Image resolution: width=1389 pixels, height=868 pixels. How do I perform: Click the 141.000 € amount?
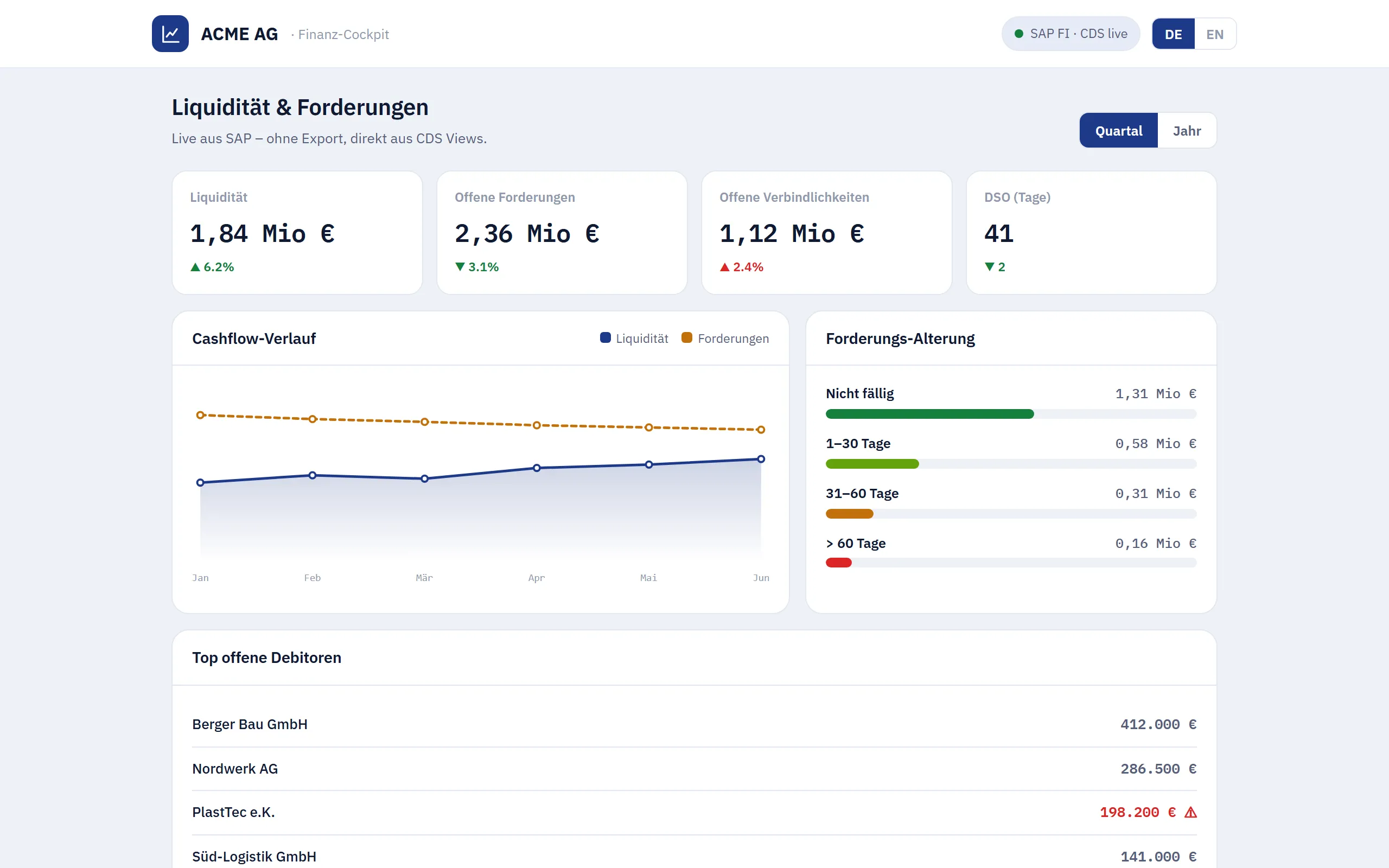pyautogui.click(x=1158, y=857)
